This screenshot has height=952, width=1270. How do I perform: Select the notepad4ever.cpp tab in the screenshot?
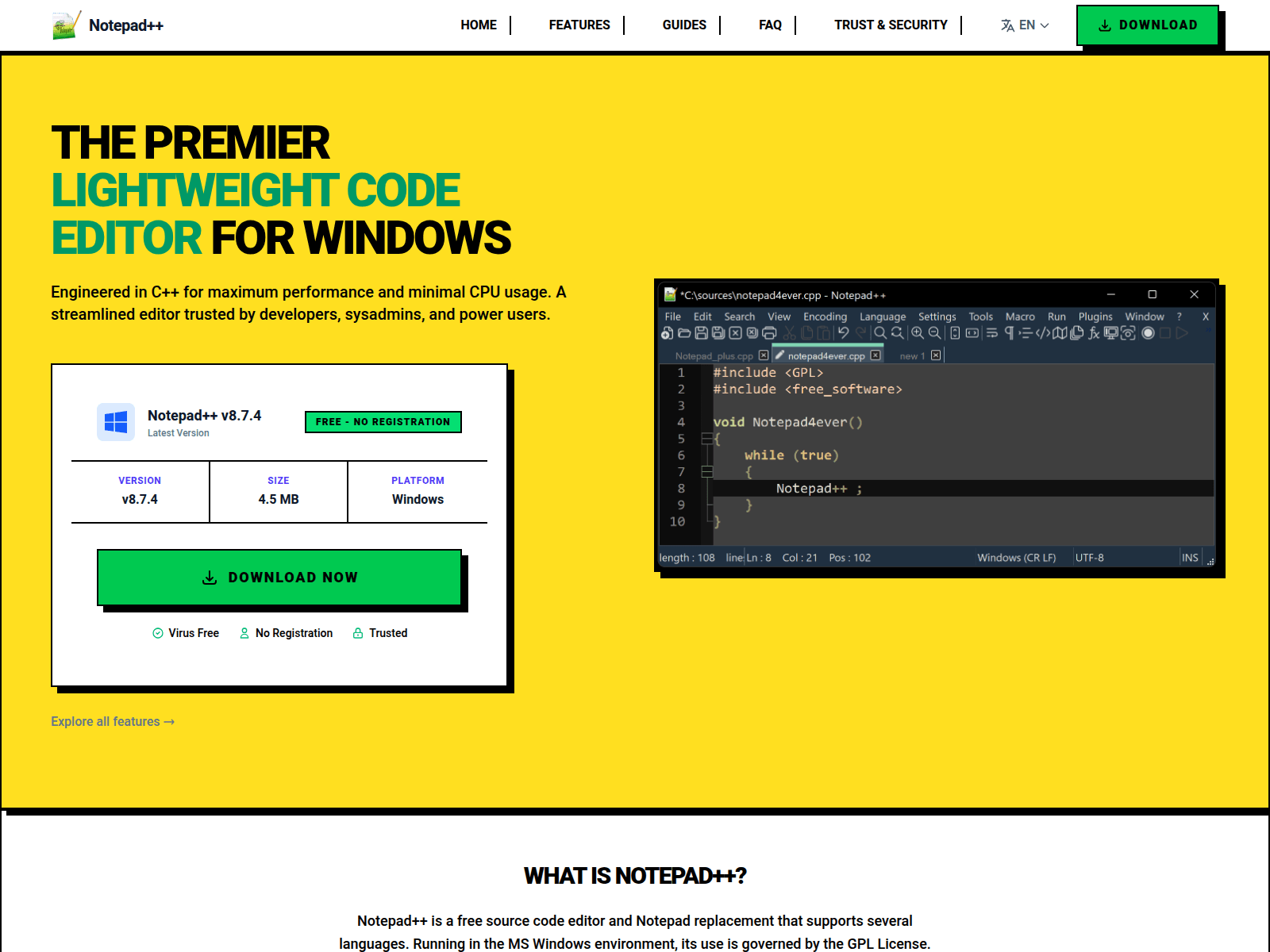(x=826, y=355)
